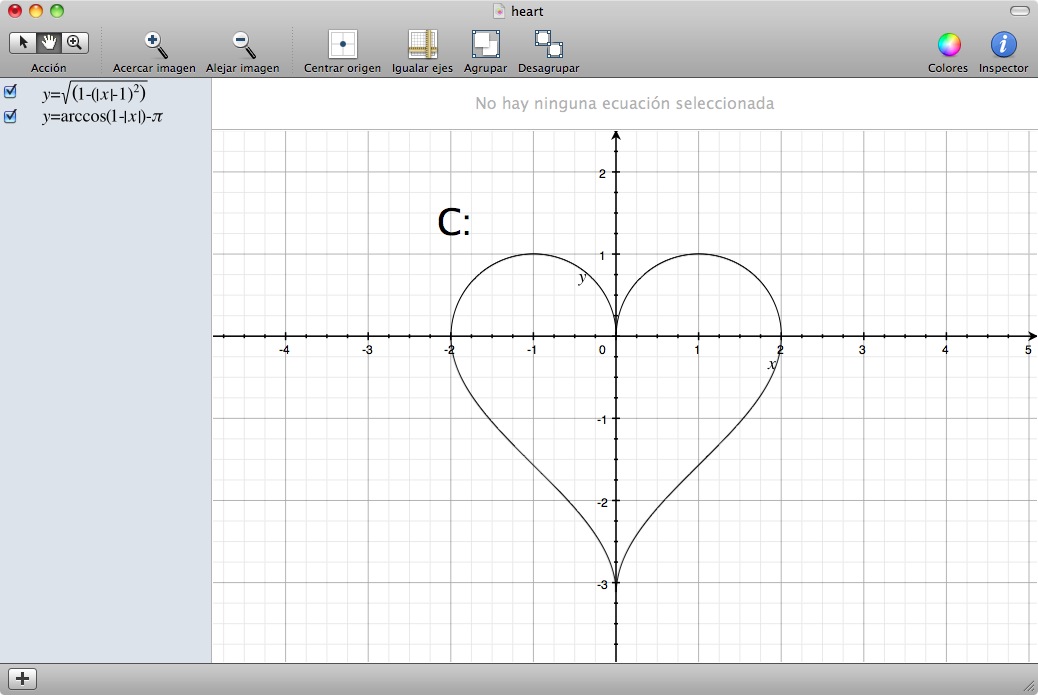Click the green window zoom button

(58, 11)
